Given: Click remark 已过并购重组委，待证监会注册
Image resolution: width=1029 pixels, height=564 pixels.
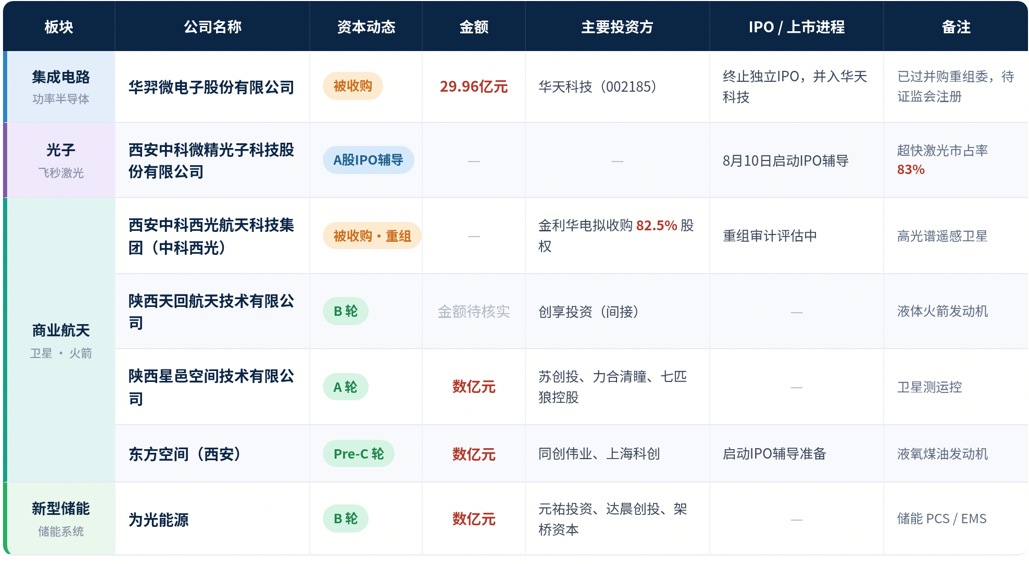Looking at the screenshot, I should pyautogui.click(x=956, y=87).
